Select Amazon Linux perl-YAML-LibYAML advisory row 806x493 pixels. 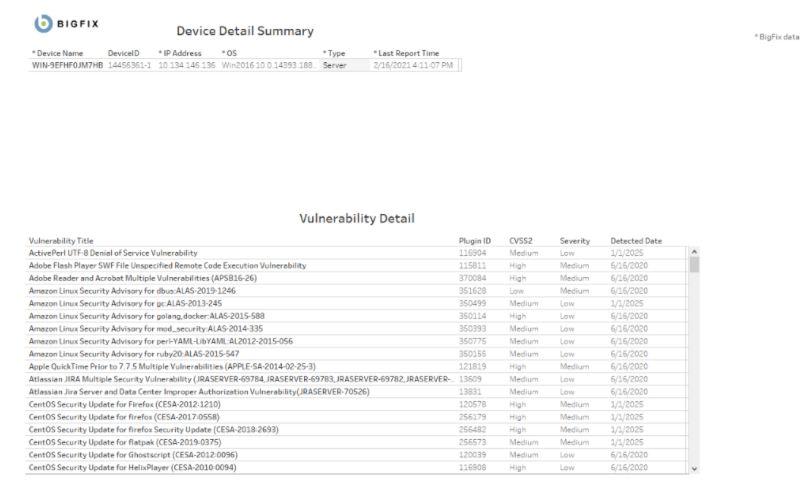356,341
